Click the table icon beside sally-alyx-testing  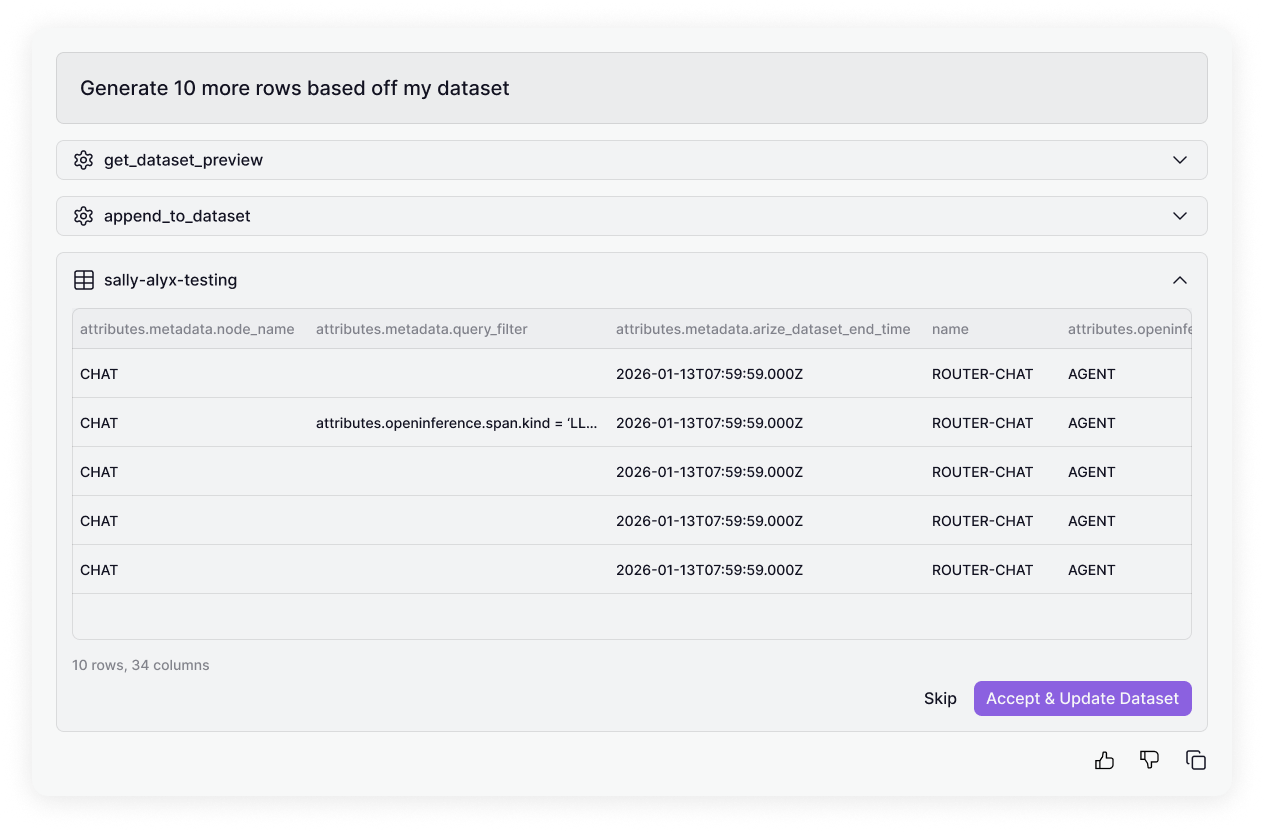tap(84, 280)
